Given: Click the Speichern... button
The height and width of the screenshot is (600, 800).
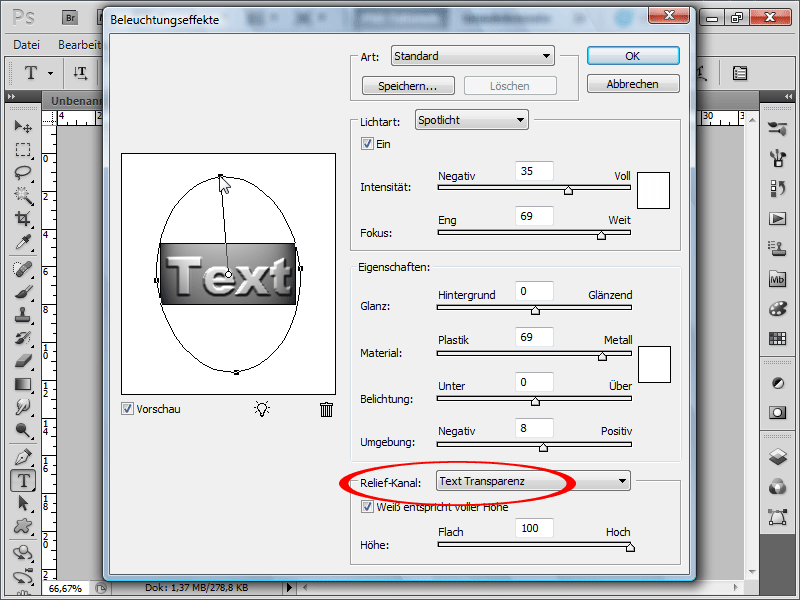Looking at the screenshot, I should (x=408, y=86).
